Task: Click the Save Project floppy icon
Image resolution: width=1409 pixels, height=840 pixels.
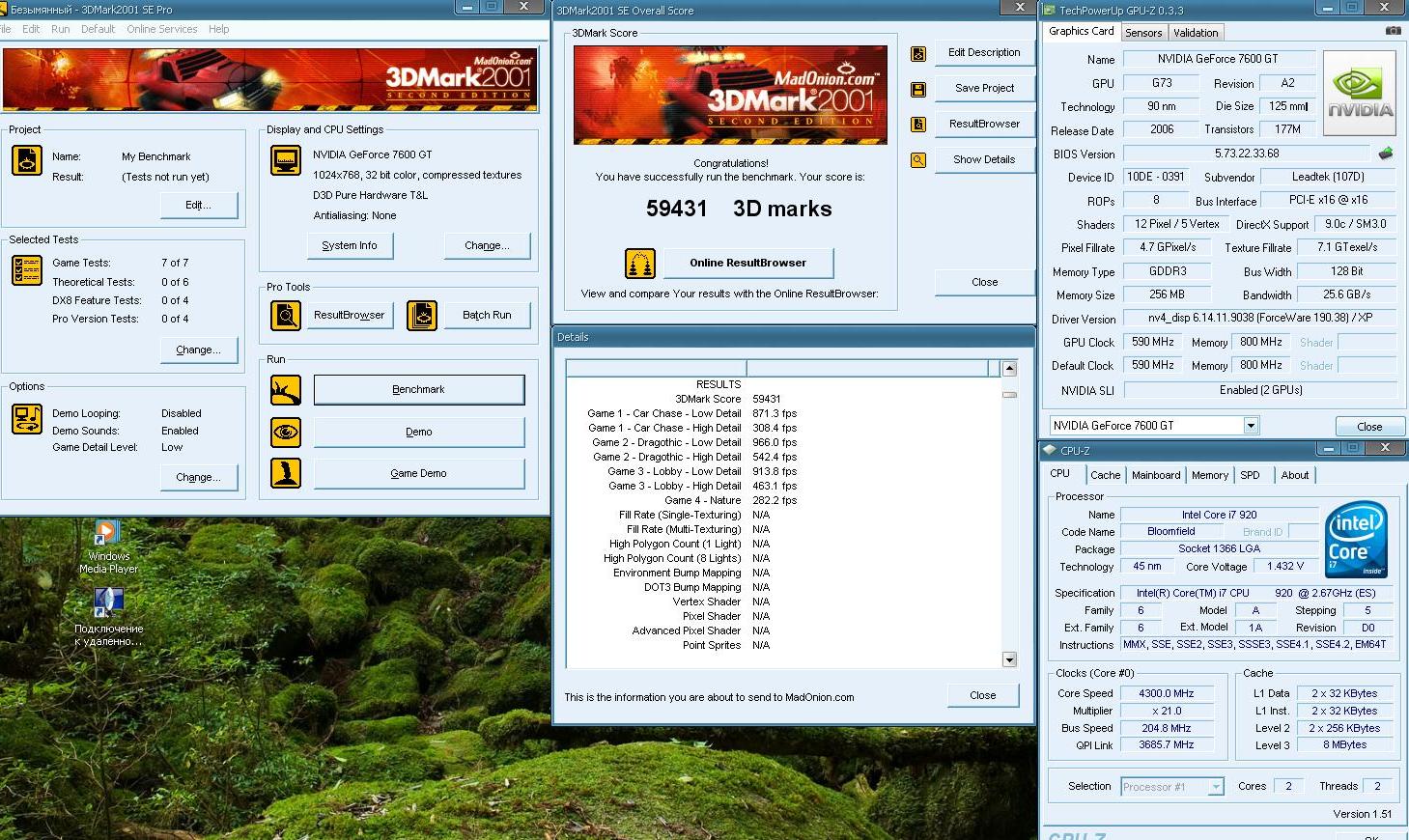Action: [x=918, y=89]
